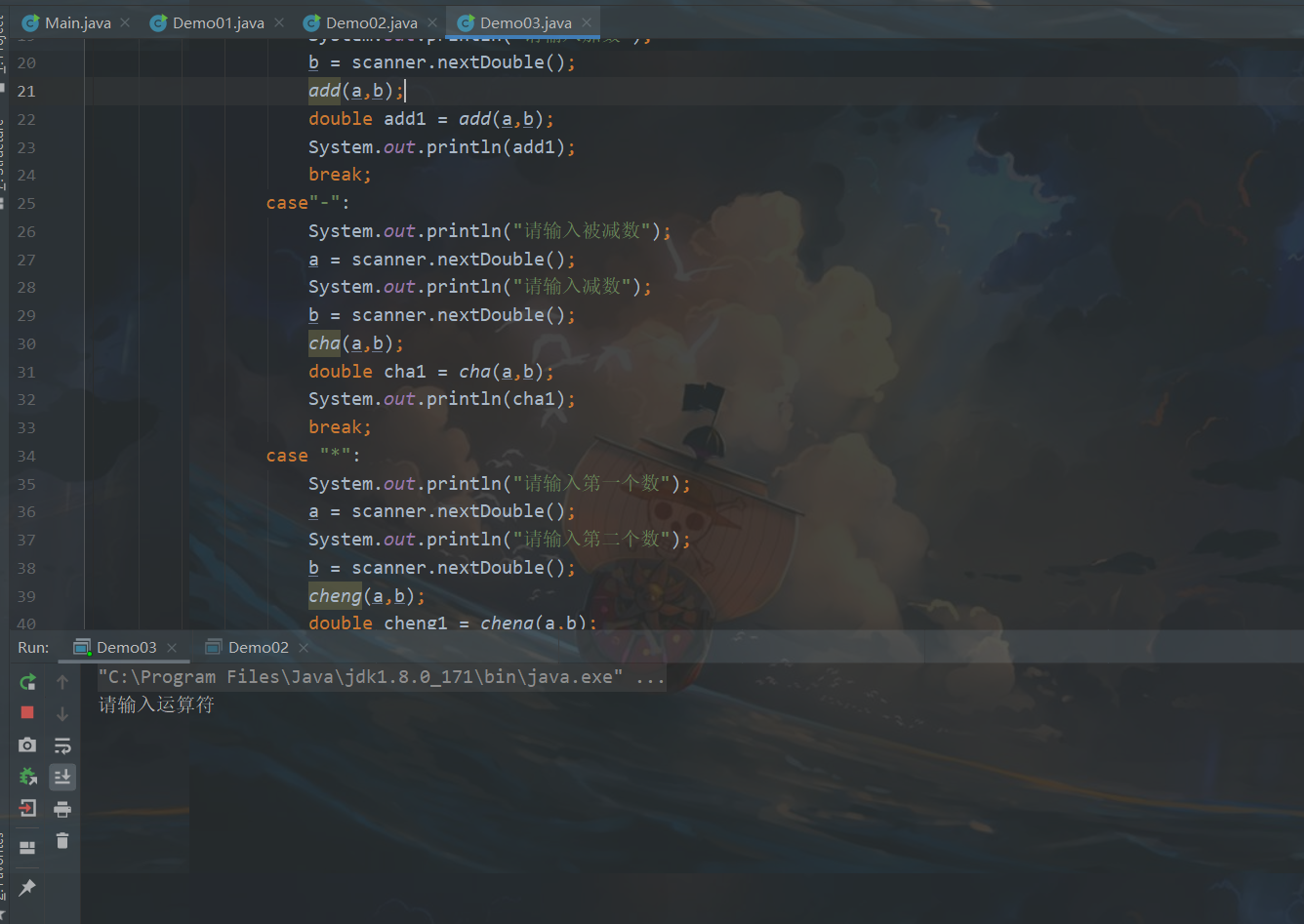This screenshot has width=1304, height=924.
Task: Click the "请输入减数" string literal
Action: coord(572,287)
